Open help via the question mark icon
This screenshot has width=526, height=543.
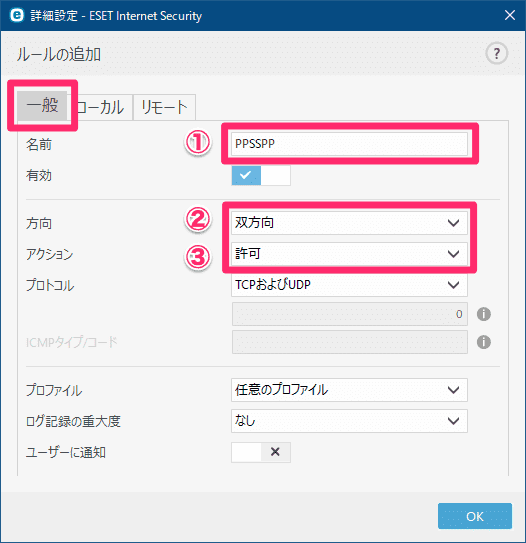pos(497,53)
